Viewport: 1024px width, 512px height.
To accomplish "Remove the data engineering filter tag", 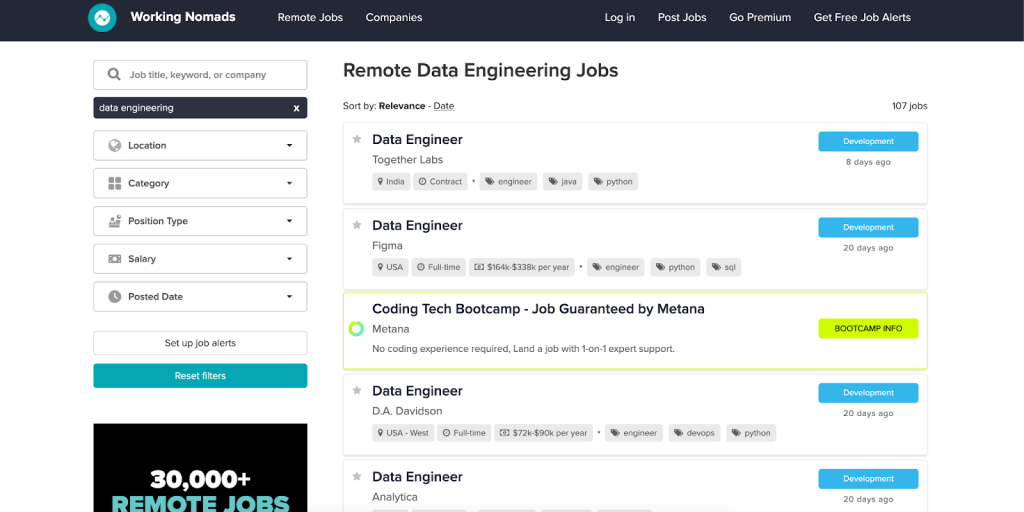I will [x=296, y=108].
